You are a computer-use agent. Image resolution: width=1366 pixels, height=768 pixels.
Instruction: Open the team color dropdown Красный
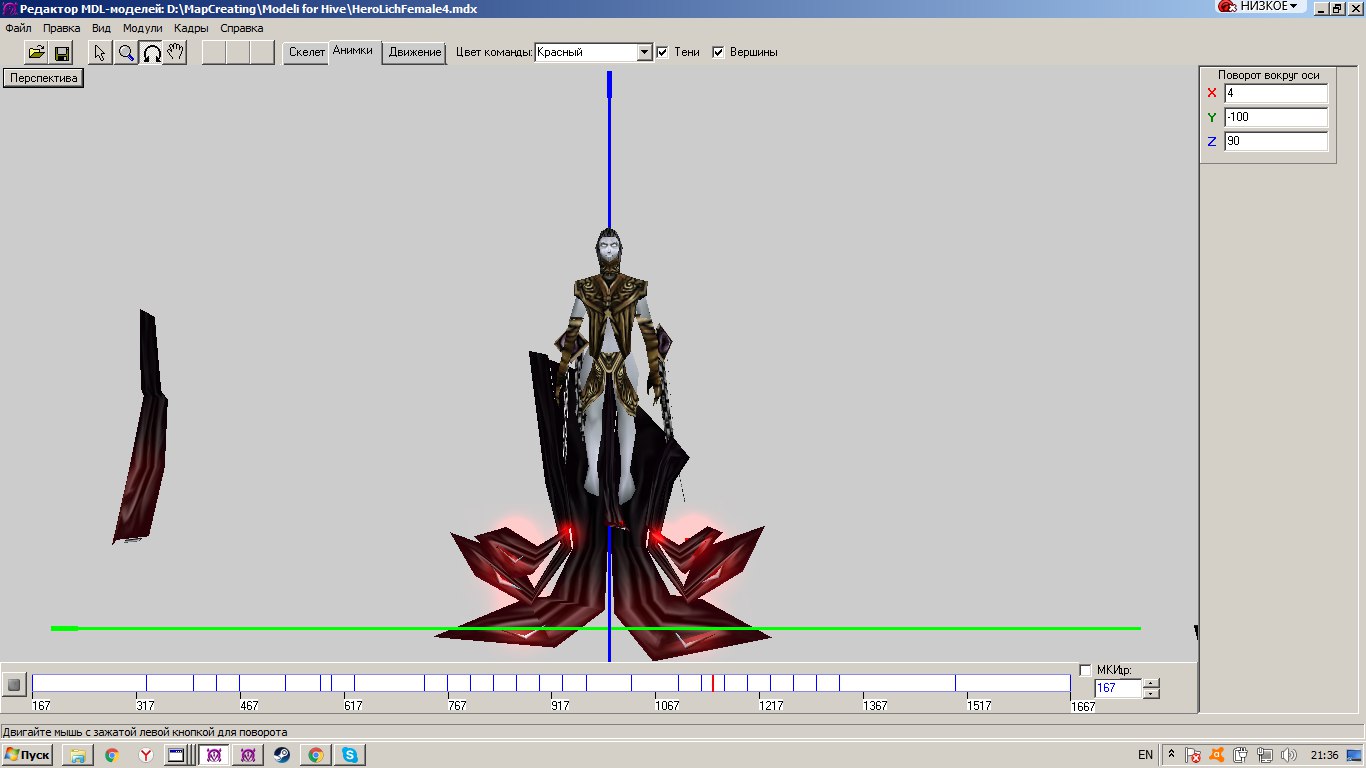[594, 52]
